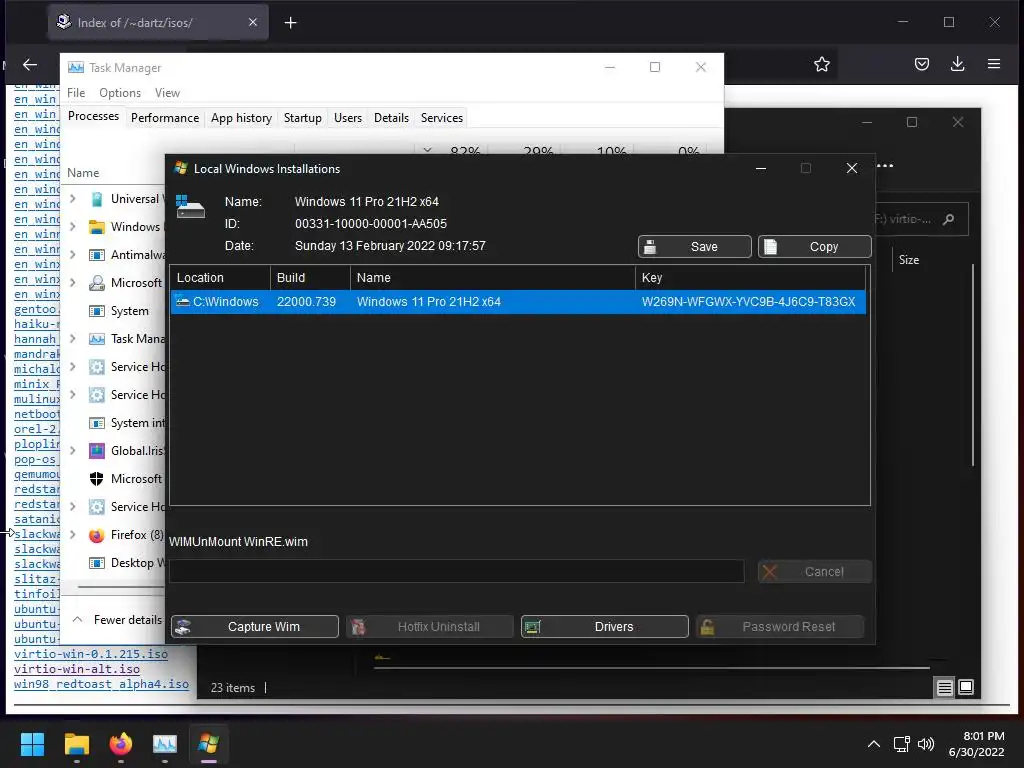The image size is (1024, 768).
Task: Open the Drivers button
Action: point(605,627)
